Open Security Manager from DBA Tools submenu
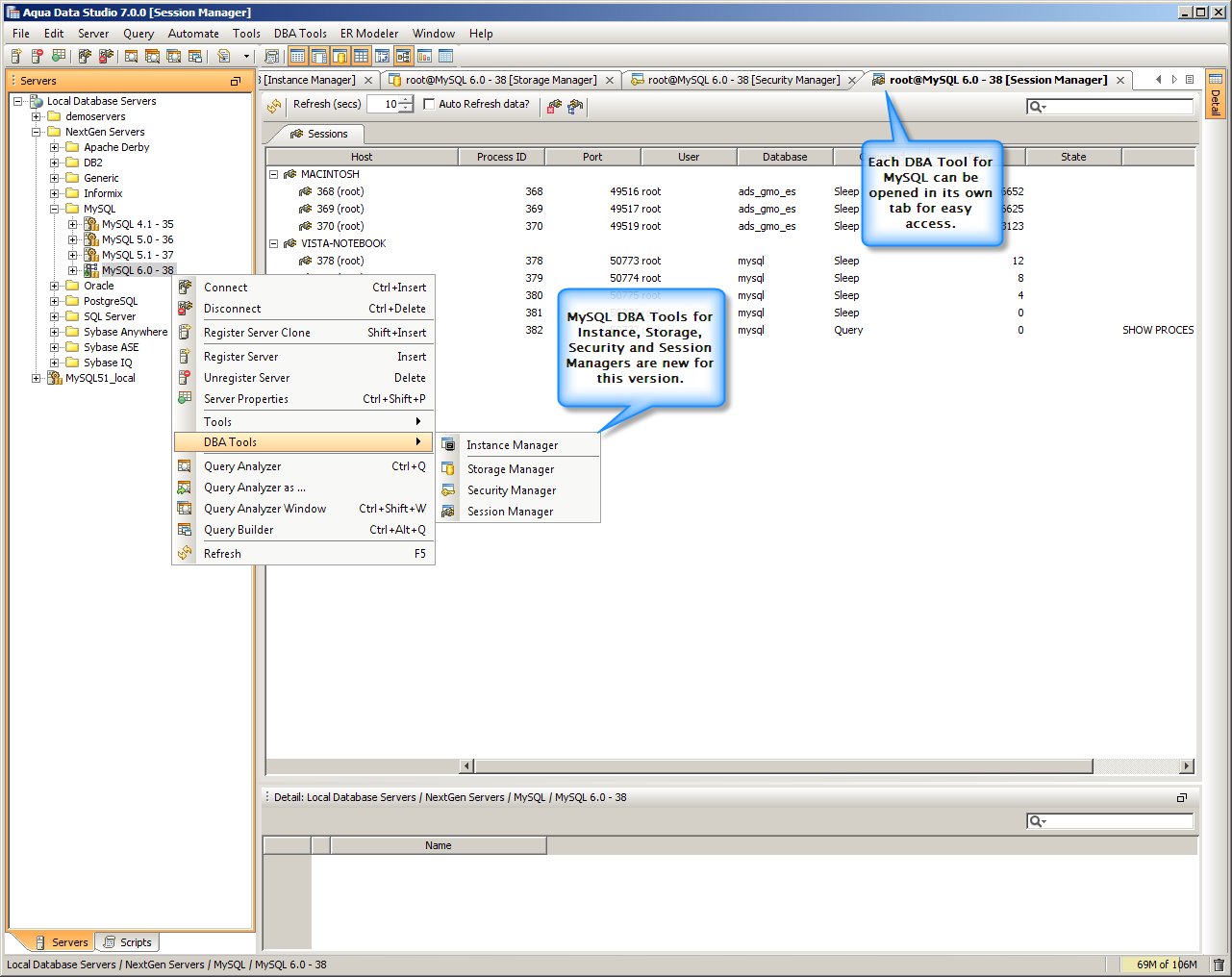This screenshot has height=977, width=1232. (x=519, y=490)
